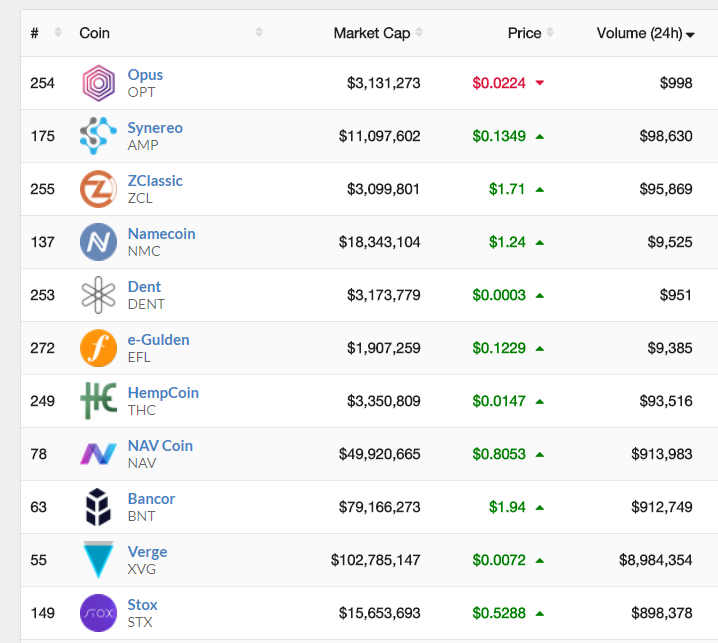Click the Verge triangle logo icon
The image size is (718, 643).
[x=98, y=560]
